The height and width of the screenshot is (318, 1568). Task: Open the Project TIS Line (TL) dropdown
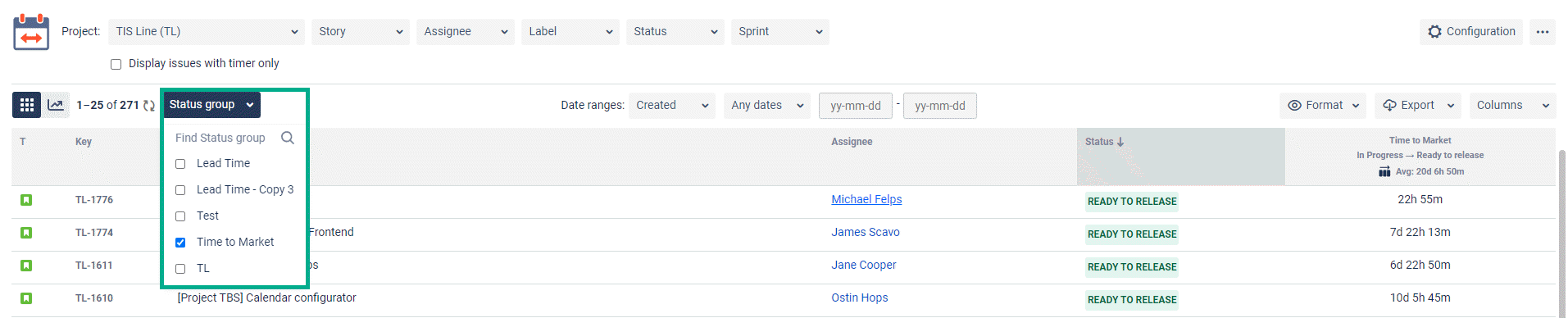(x=207, y=32)
